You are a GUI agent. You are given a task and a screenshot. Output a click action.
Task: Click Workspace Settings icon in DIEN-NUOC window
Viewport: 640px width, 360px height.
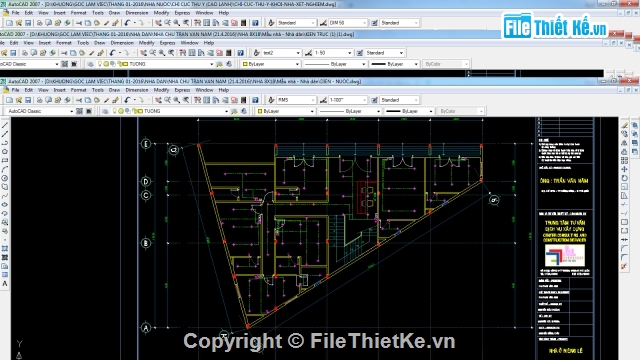click(x=80, y=111)
